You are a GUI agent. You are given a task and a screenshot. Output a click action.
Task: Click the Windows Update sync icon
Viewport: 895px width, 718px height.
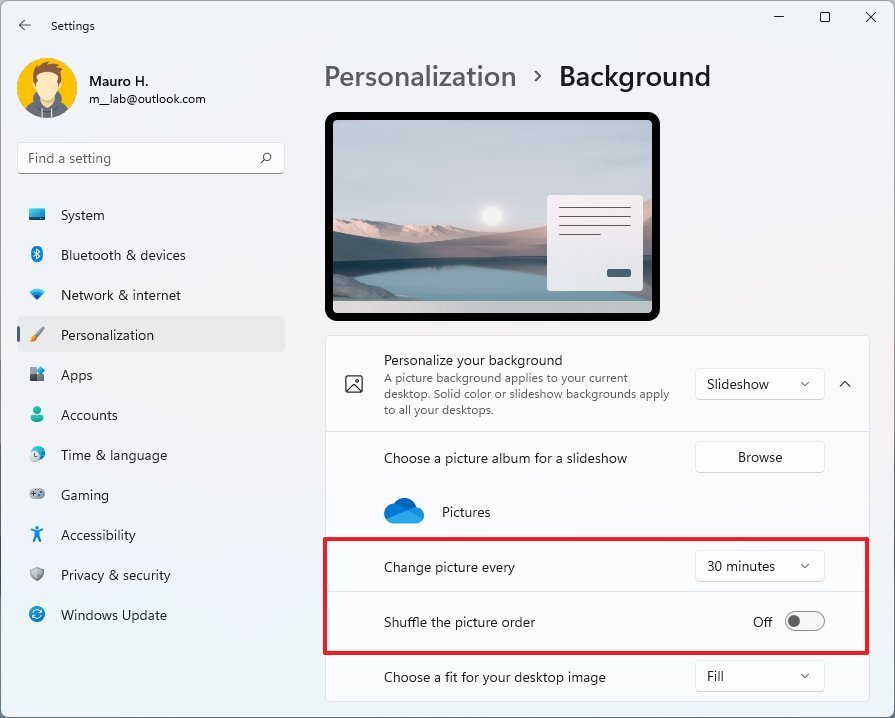click(37, 615)
